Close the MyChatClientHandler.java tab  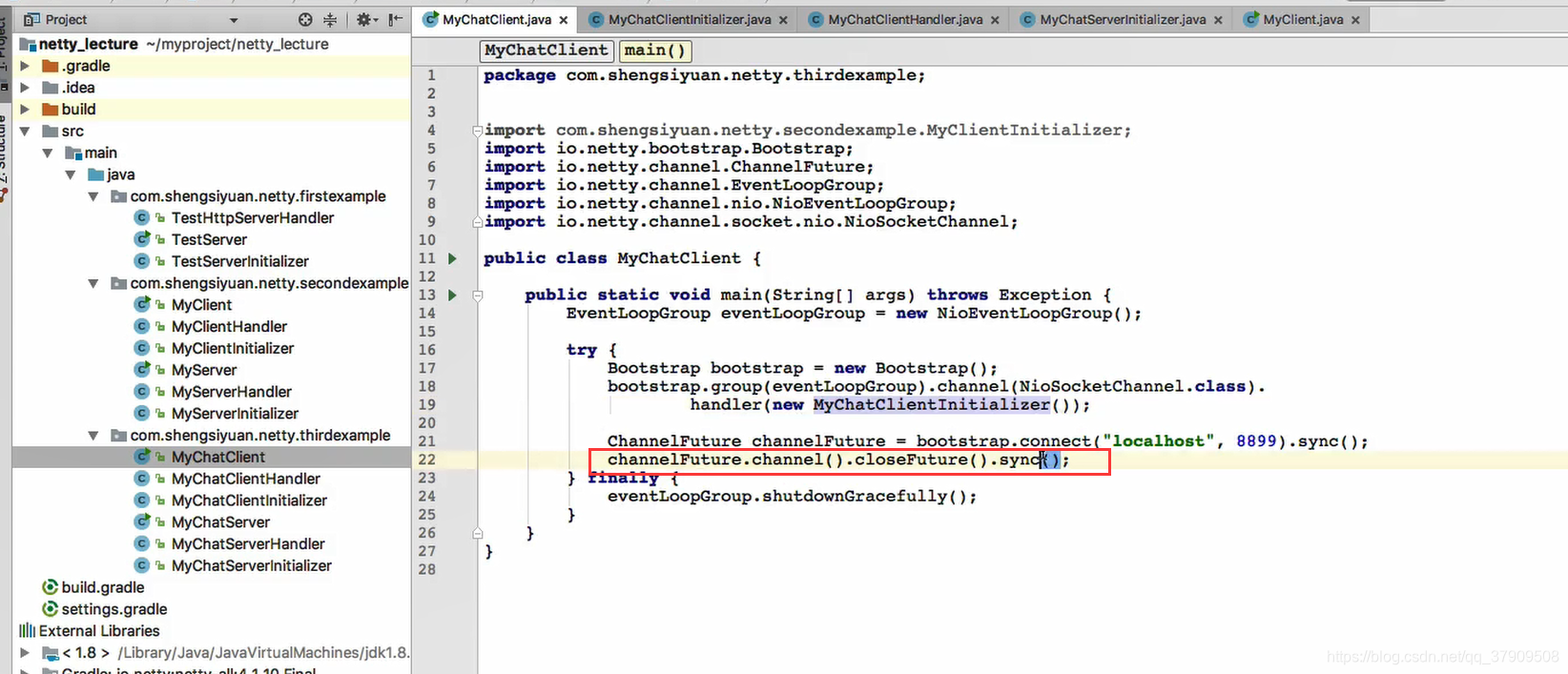click(x=995, y=20)
